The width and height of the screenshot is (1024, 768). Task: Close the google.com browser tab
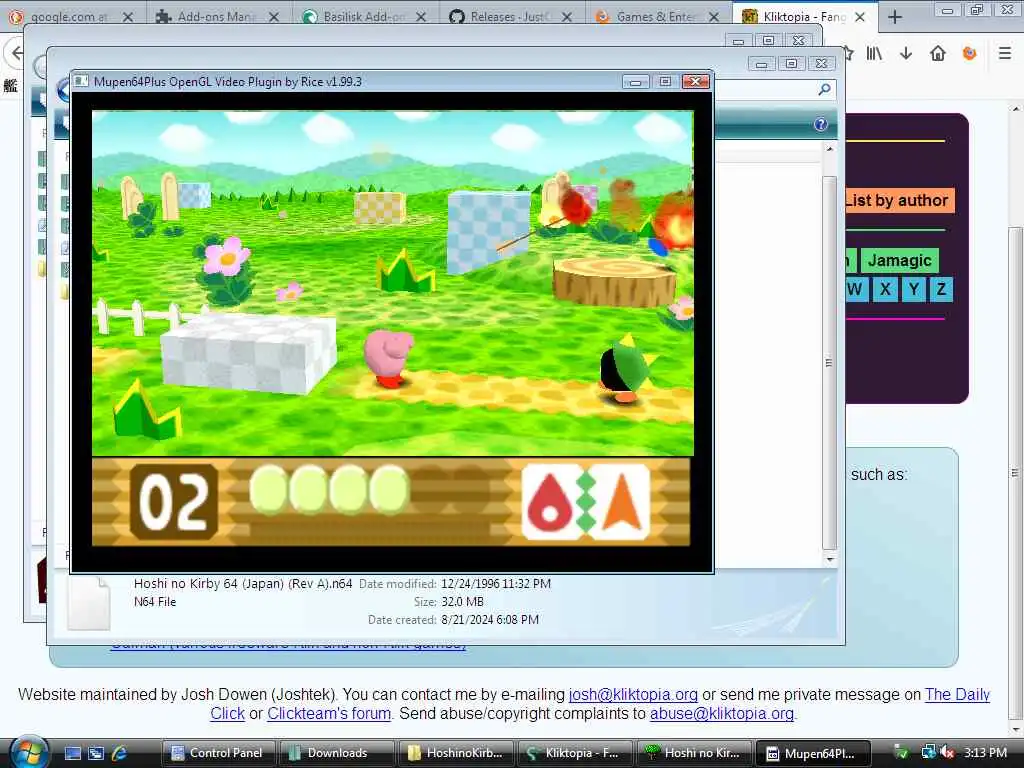(x=129, y=17)
